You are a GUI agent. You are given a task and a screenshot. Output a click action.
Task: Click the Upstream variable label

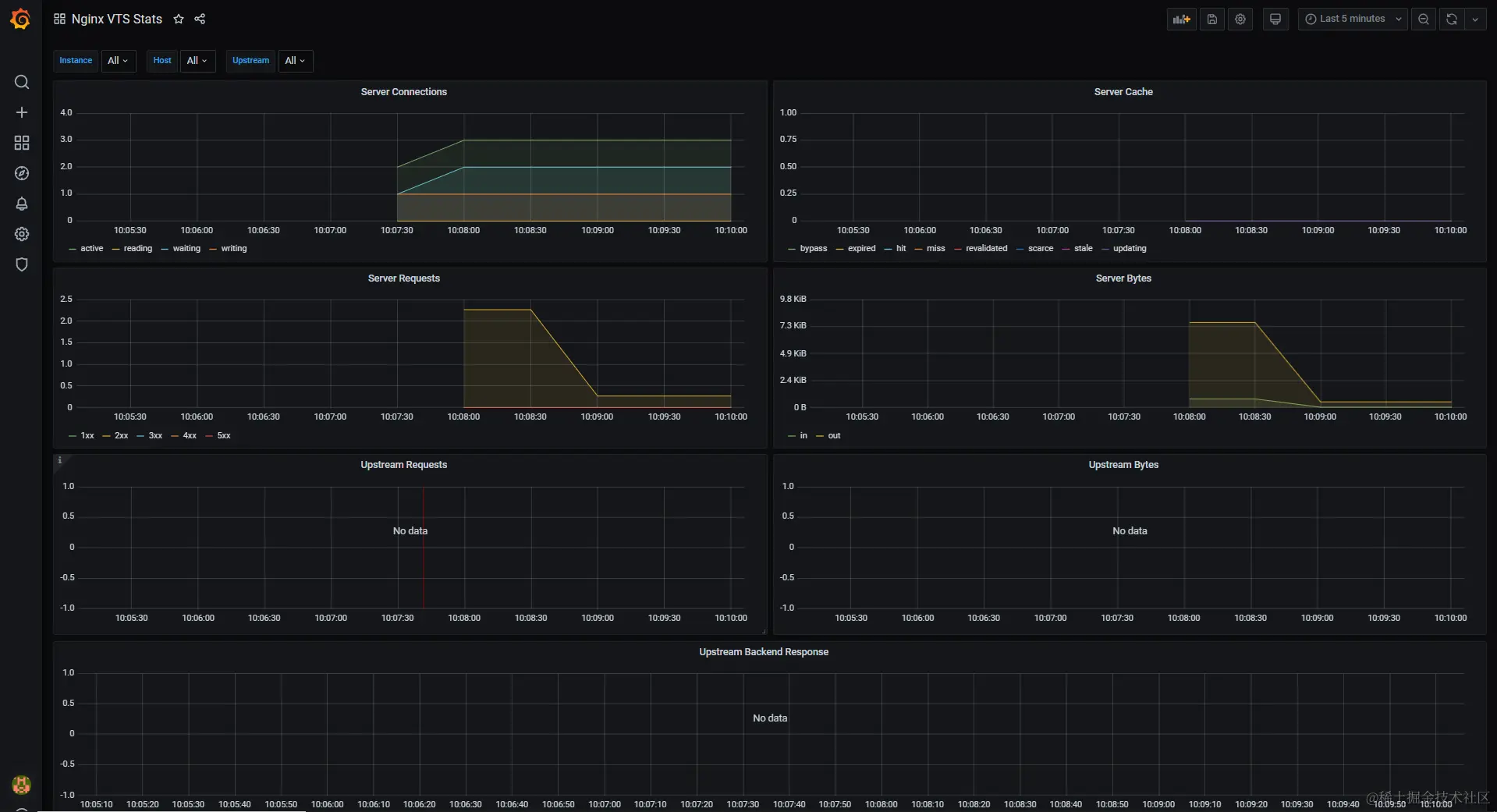pyautogui.click(x=250, y=60)
